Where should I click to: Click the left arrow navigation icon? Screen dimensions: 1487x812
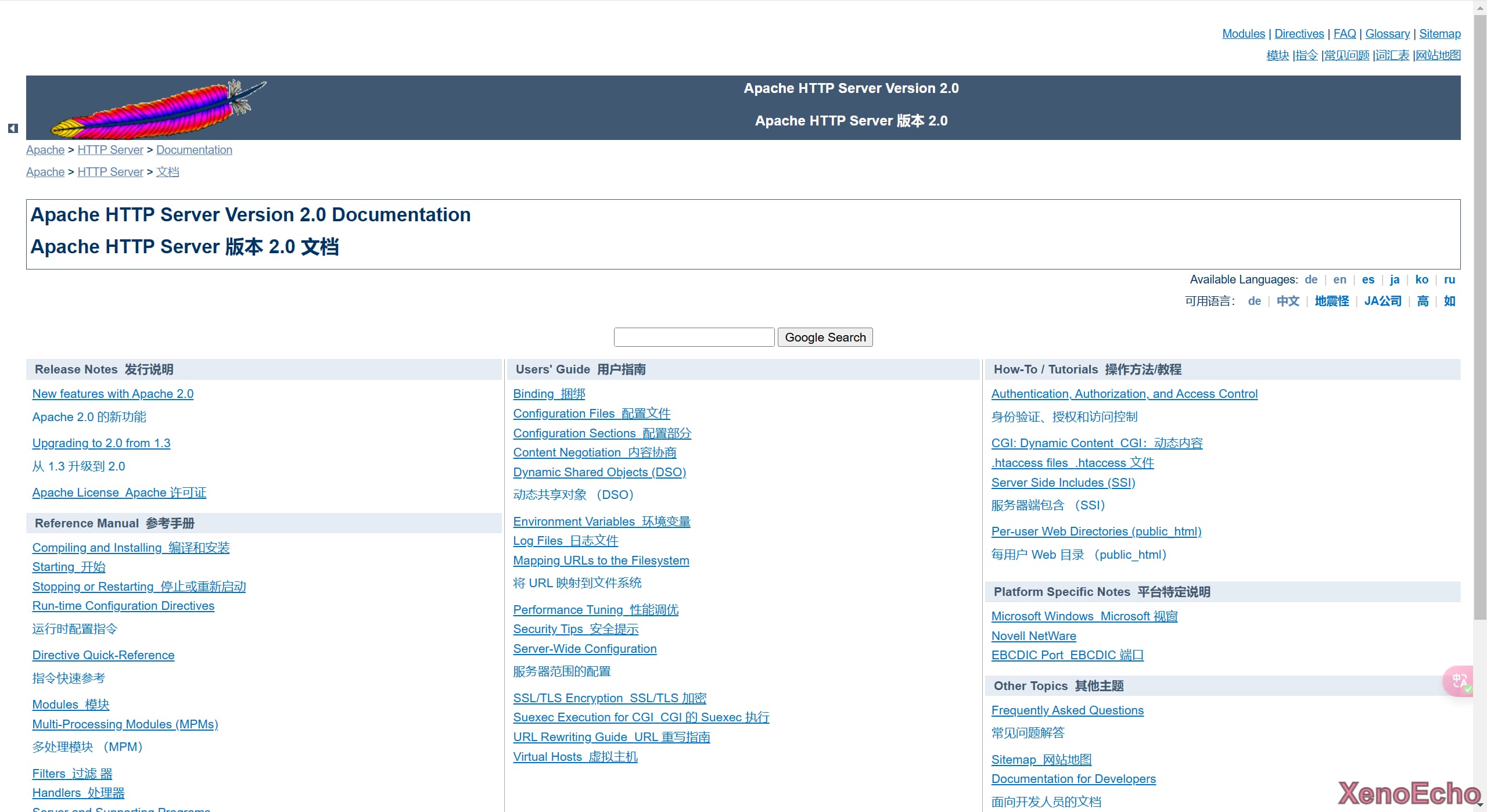click(13, 128)
